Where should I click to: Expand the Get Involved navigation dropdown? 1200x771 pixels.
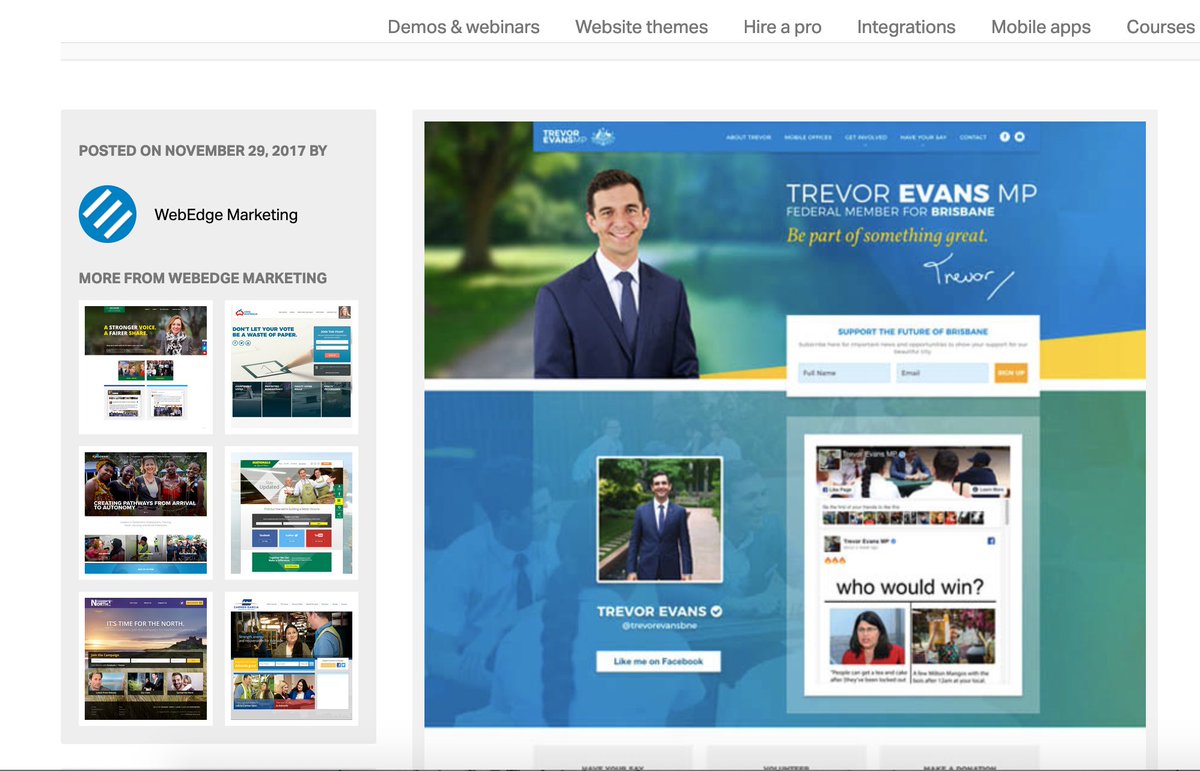[866, 137]
